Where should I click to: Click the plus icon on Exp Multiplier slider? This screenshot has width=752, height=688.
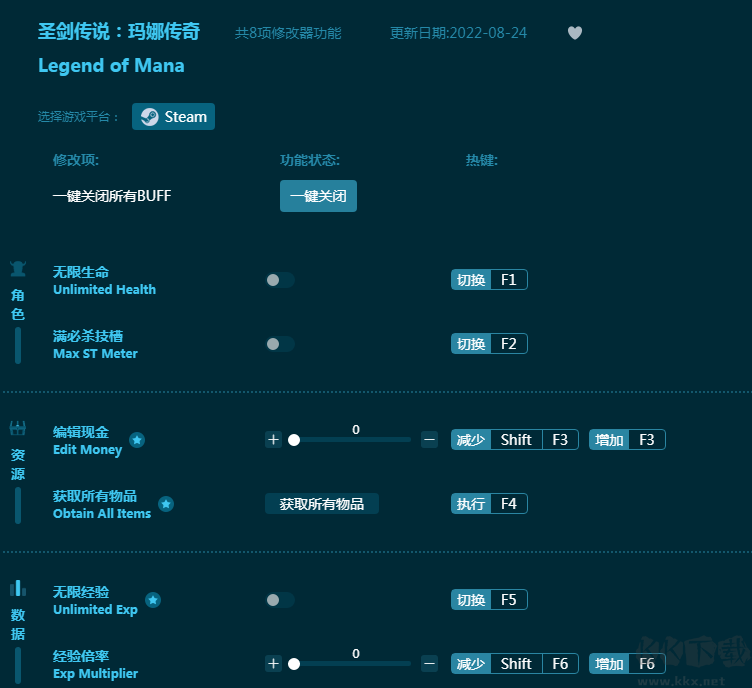click(x=273, y=664)
